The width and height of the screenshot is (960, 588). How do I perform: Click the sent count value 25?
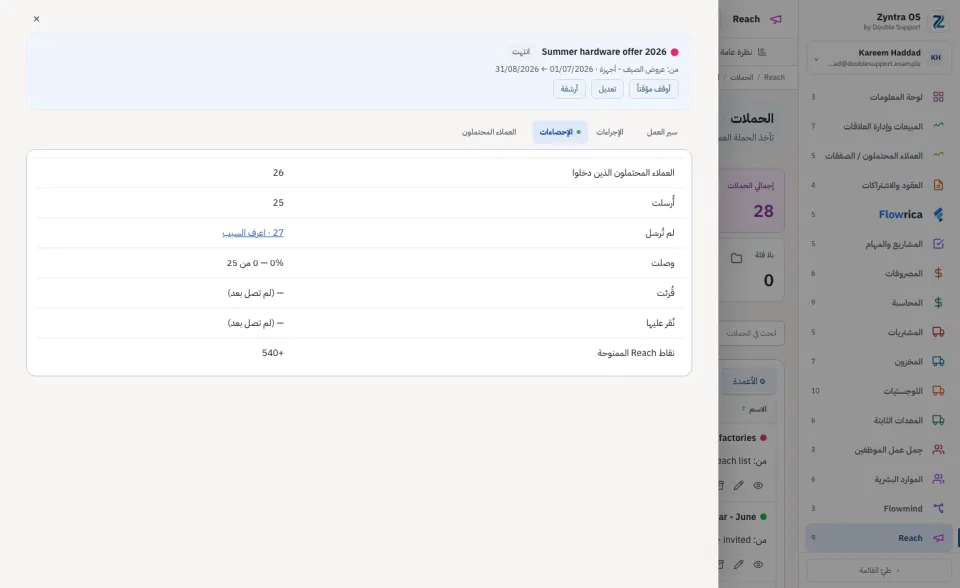[278, 203]
